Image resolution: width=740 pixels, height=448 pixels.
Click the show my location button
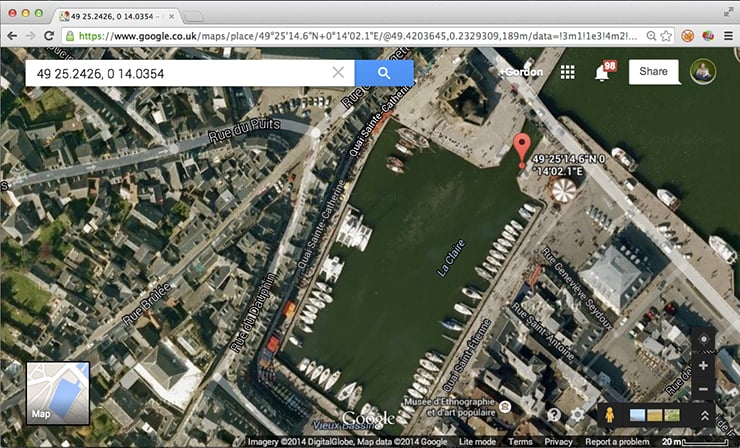click(703, 340)
